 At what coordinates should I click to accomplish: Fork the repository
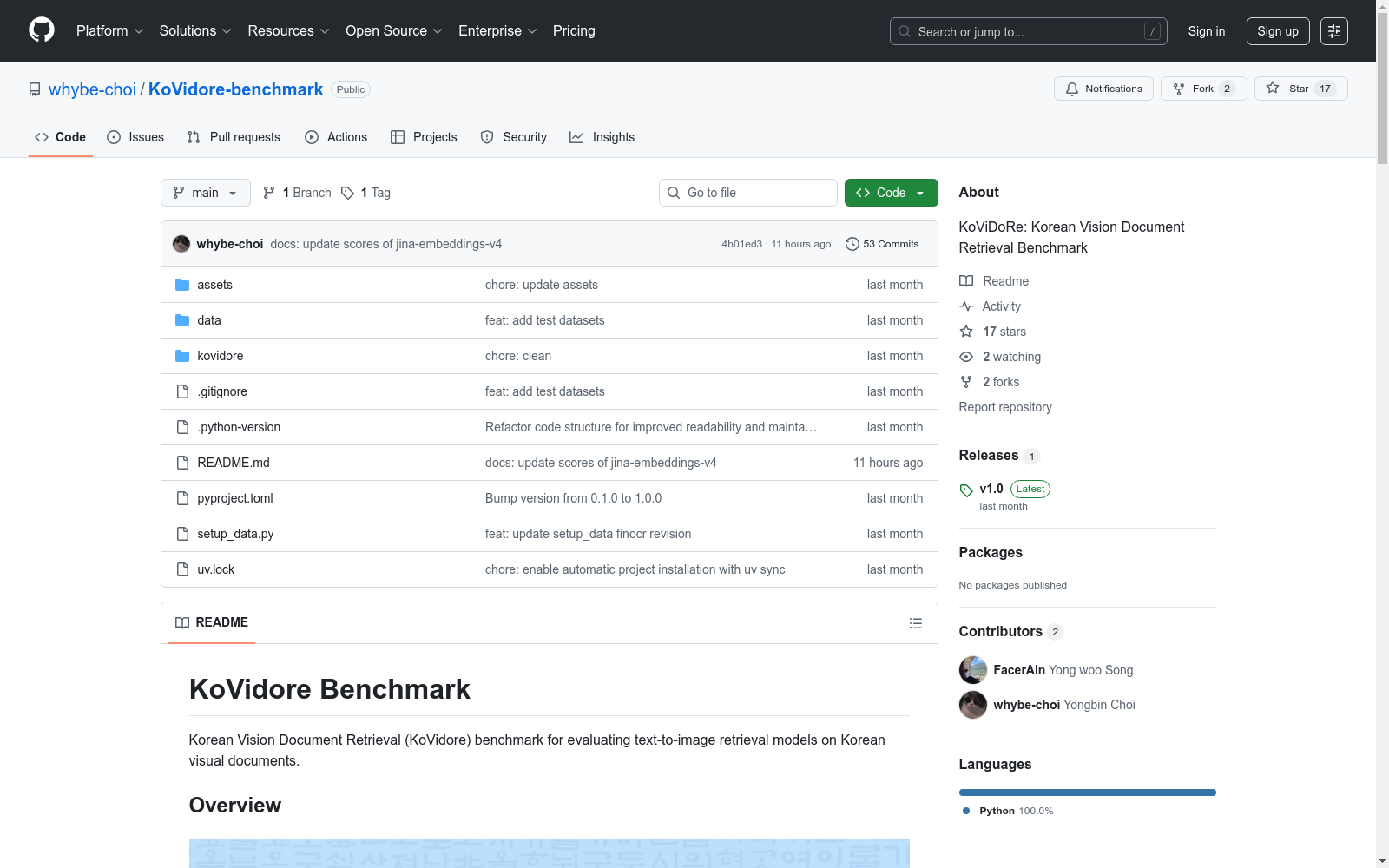(x=1203, y=89)
